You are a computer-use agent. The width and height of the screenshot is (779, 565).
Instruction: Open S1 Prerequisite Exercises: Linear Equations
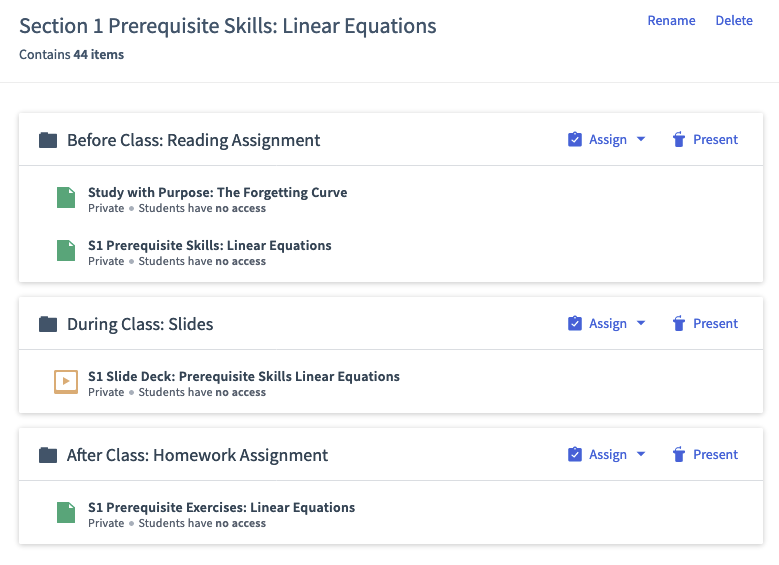[222, 507]
